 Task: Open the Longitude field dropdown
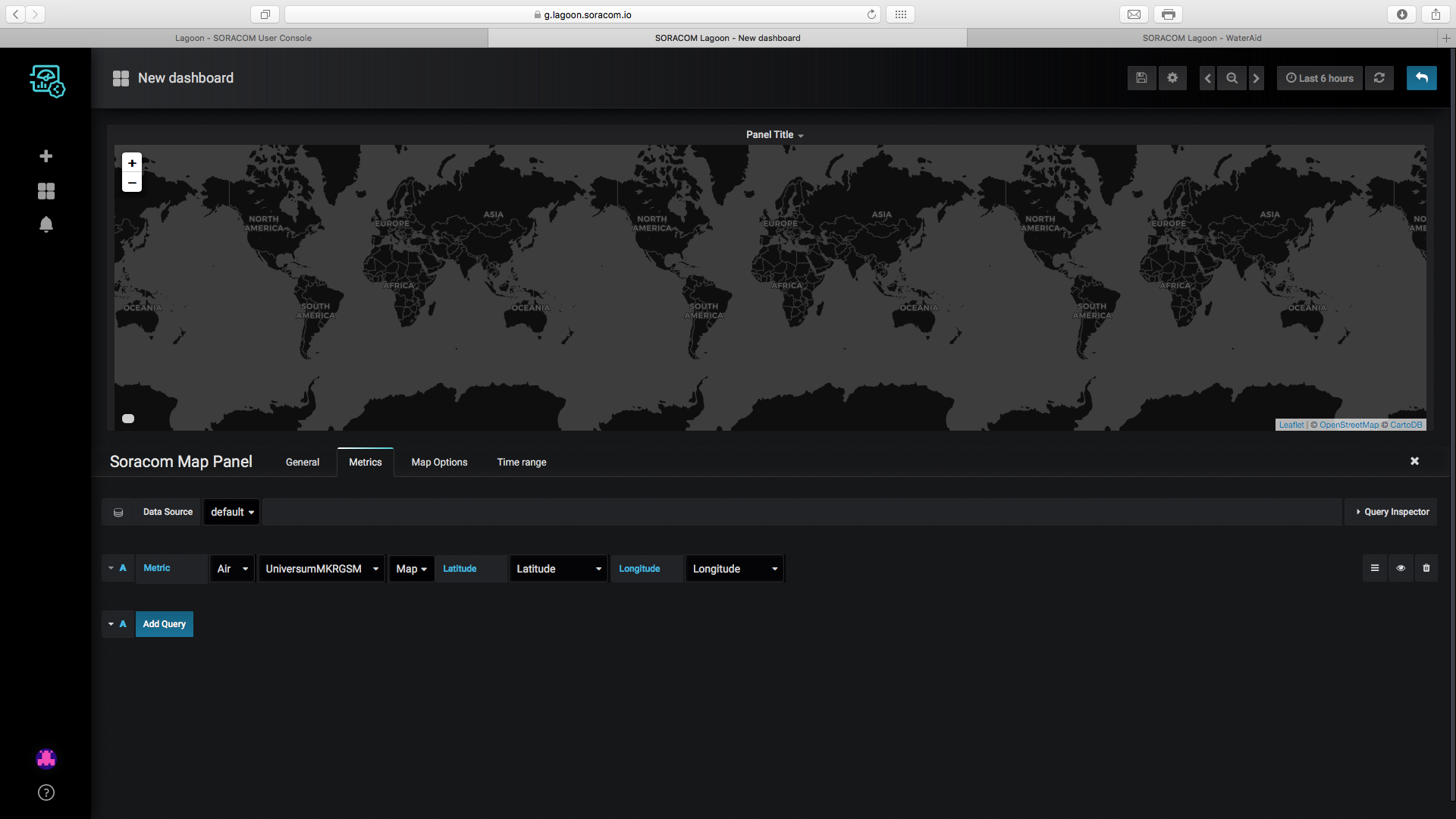tap(734, 569)
